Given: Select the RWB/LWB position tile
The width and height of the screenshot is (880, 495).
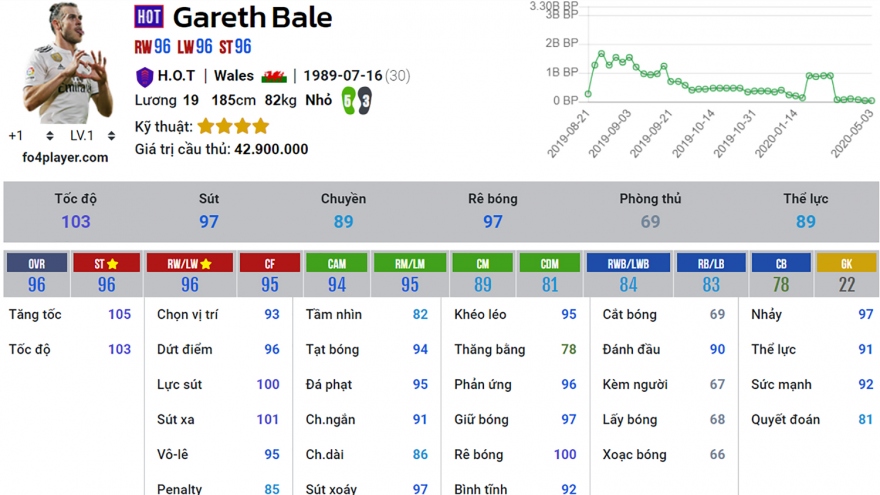Looking at the screenshot, I should [628, 274].
